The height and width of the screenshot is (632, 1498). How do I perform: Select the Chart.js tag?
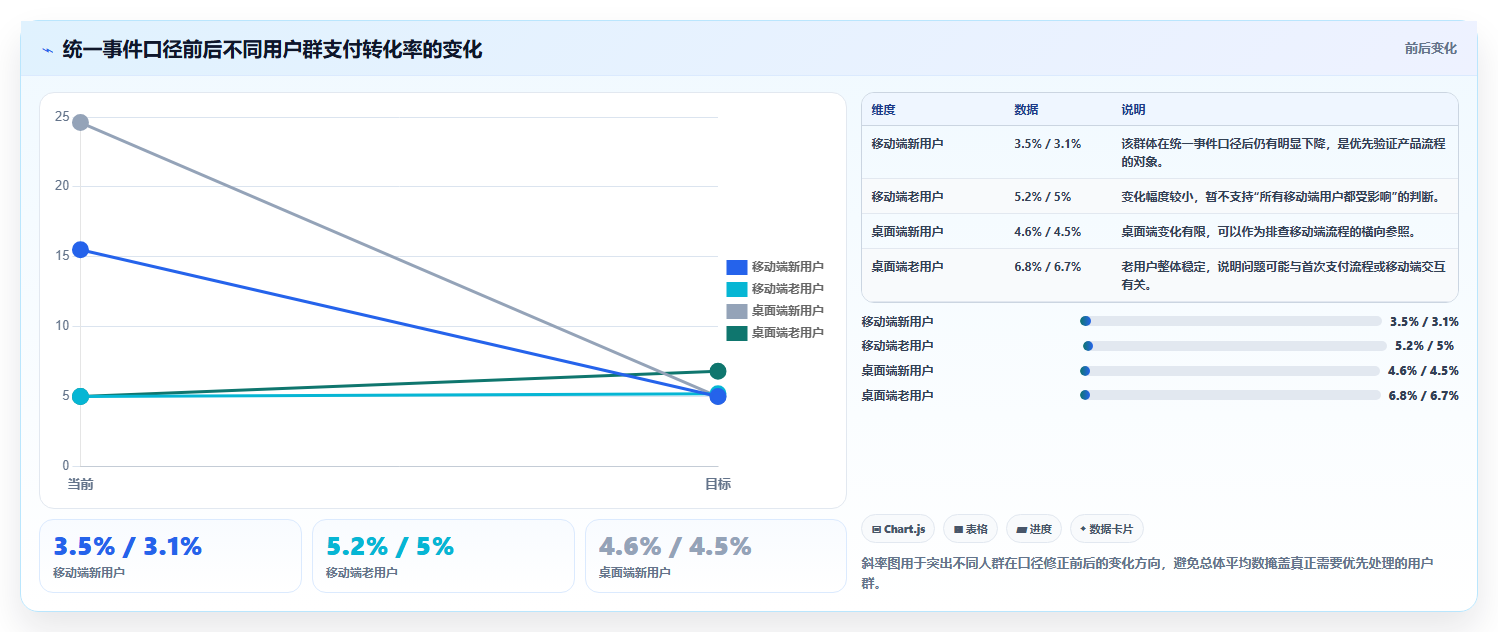898,529
